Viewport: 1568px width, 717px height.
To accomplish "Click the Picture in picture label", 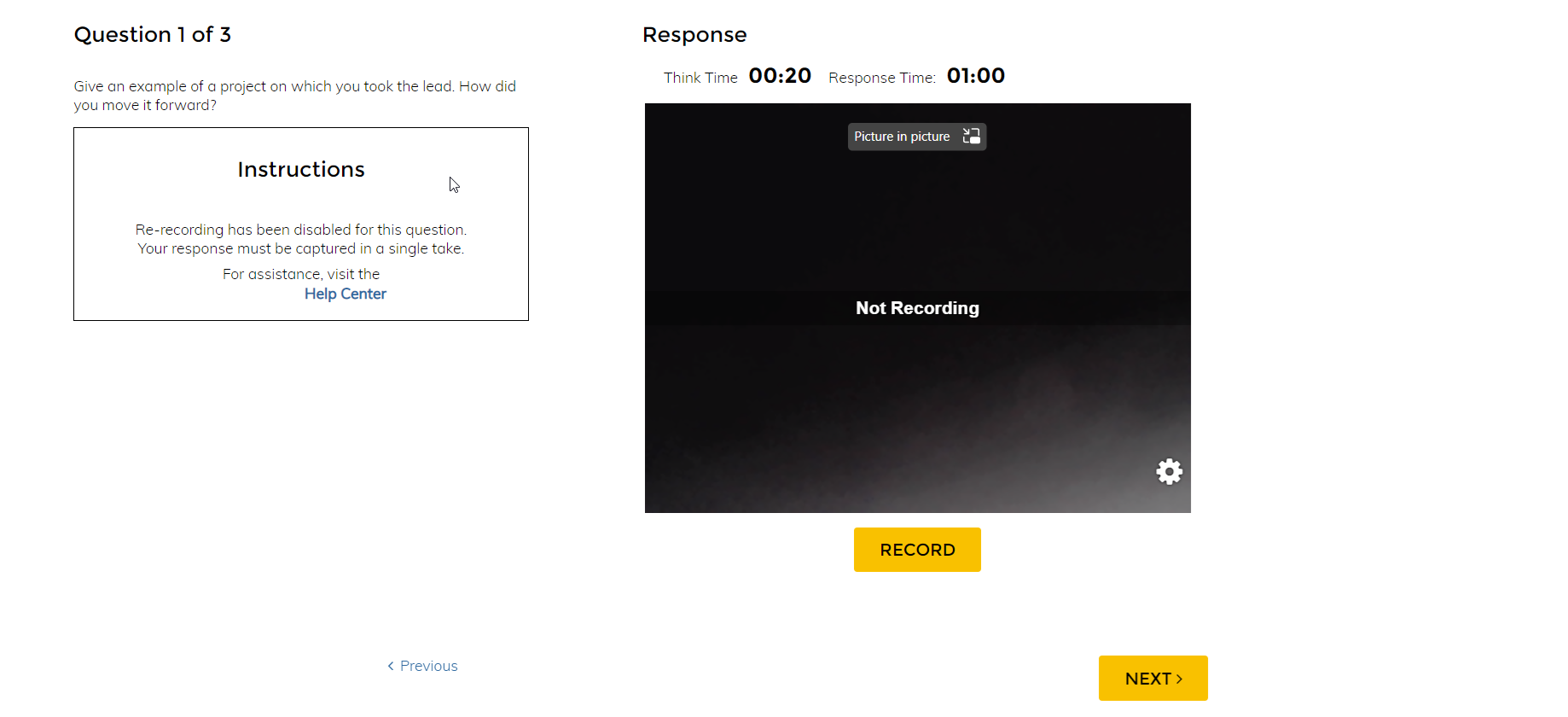I will (x=902, y=137).
